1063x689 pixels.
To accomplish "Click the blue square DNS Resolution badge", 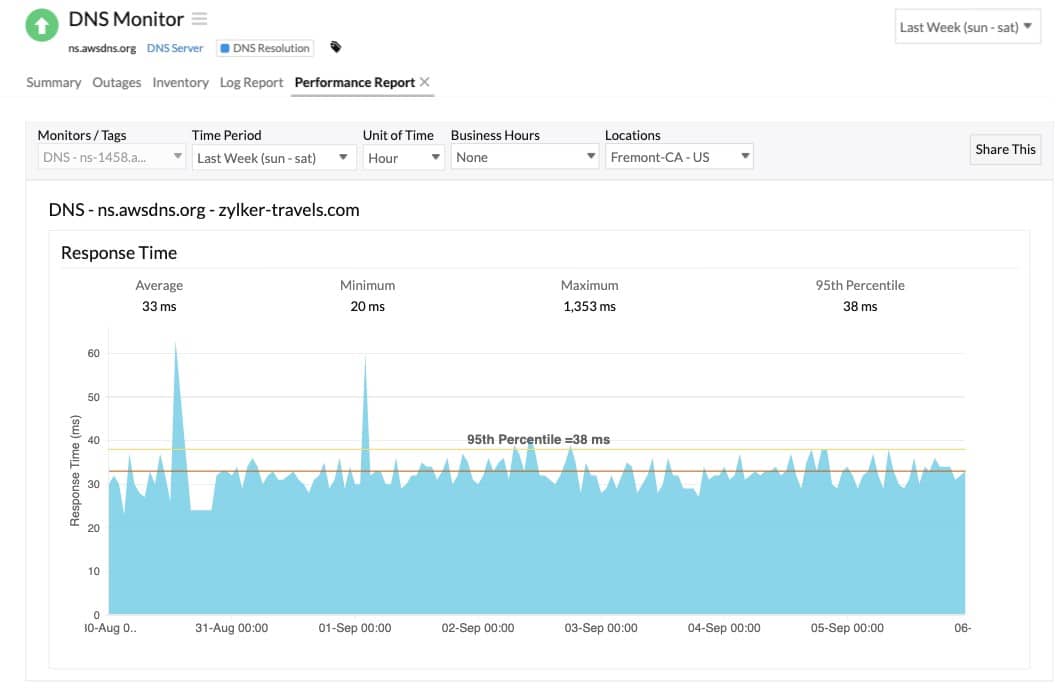I will (265, 48).
